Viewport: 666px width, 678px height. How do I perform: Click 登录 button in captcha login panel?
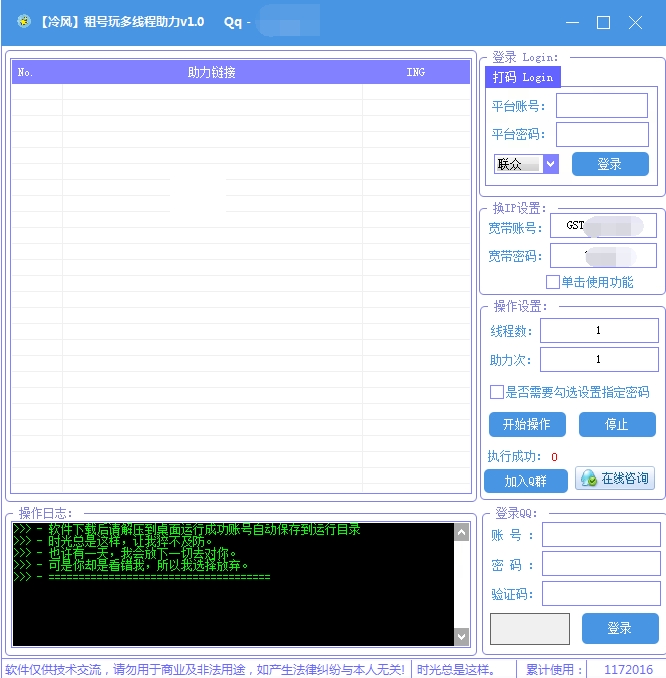(x=610, y=164)
